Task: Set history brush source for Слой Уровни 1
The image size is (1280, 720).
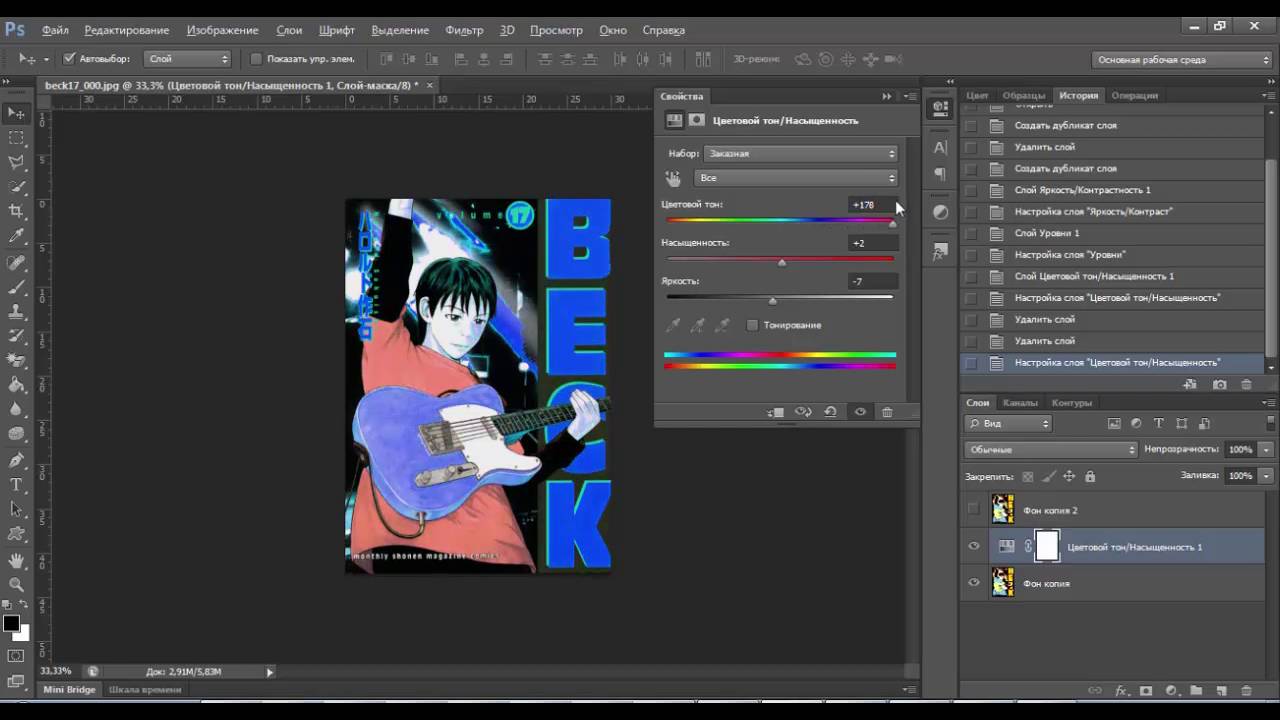Action: tap(970, 233)
